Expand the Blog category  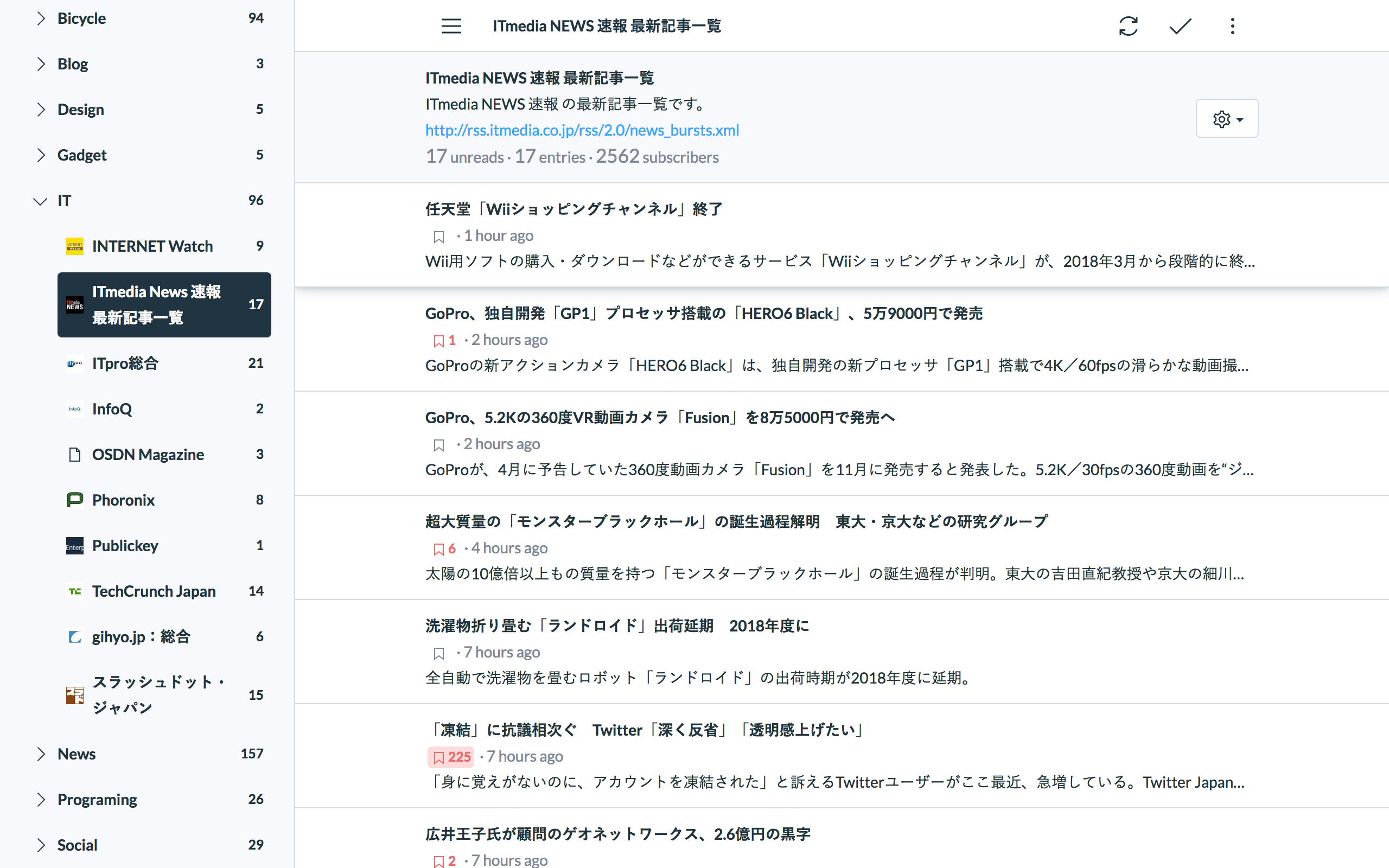pos(40,63)
